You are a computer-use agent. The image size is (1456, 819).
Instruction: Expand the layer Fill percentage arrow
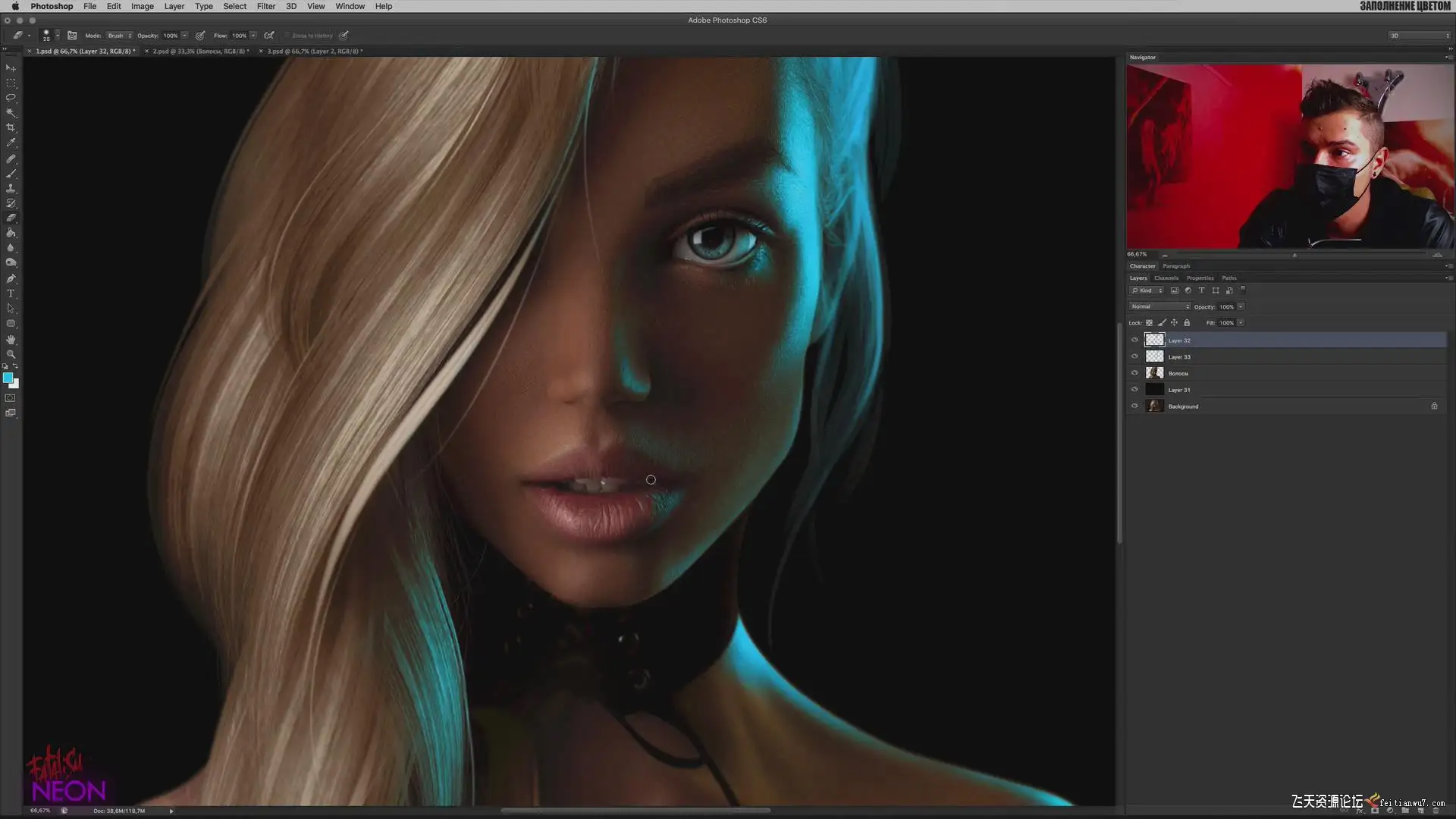(1241, 323)
